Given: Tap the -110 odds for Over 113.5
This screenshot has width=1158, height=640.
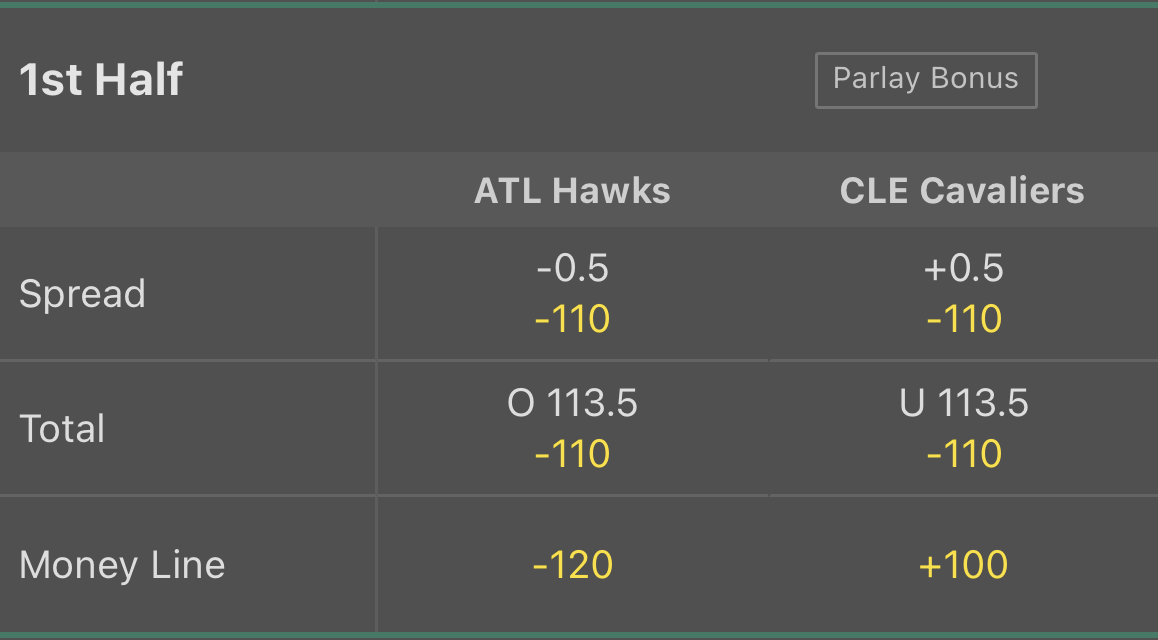Looking at the screenshot, I should click(571, 453).
